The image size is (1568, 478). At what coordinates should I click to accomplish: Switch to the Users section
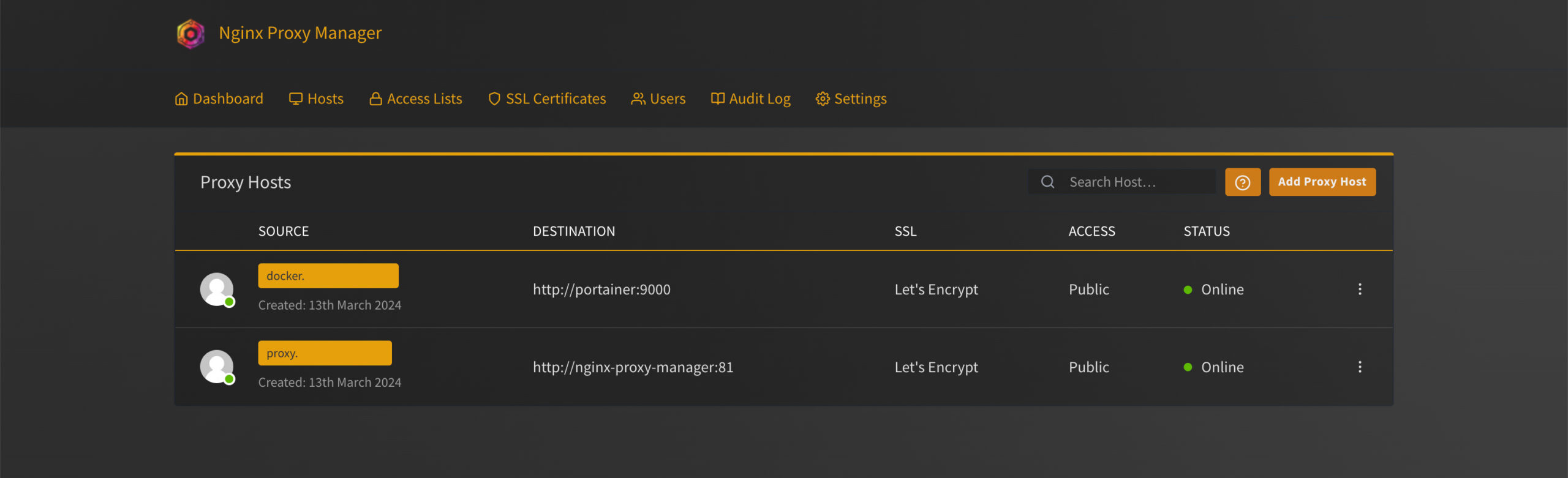[x=658, y=99]
